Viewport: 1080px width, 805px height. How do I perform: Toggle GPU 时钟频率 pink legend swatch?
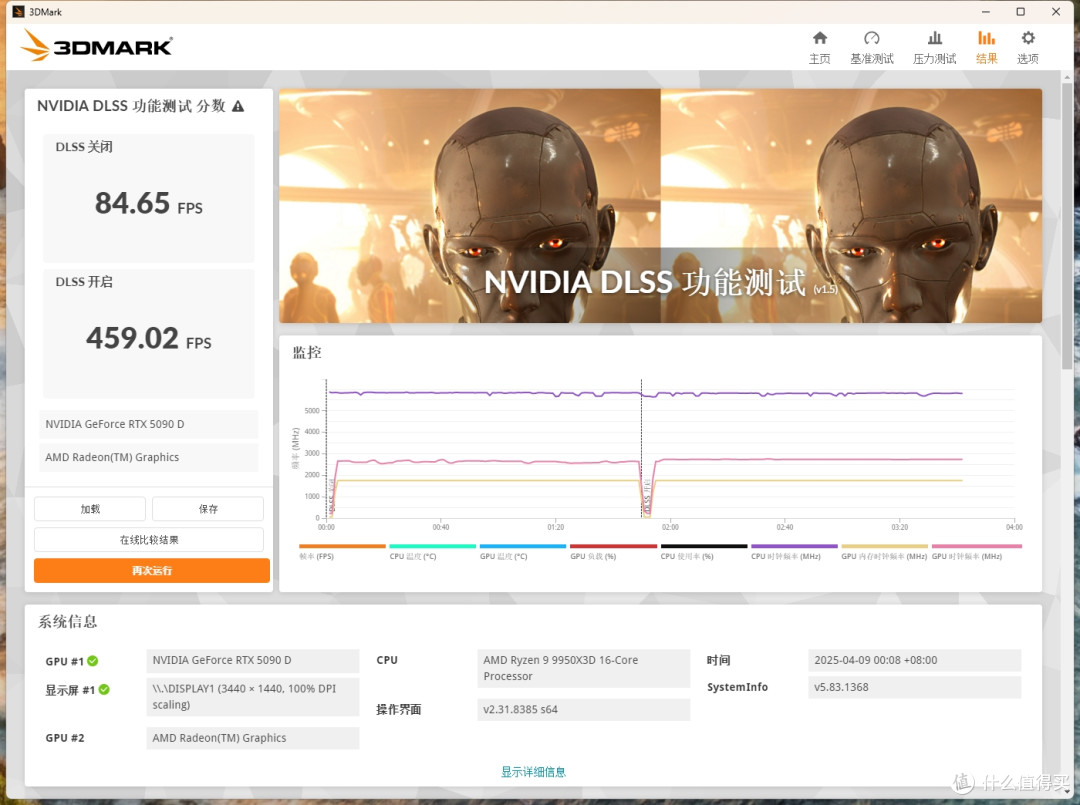click(x=977, y=546)
